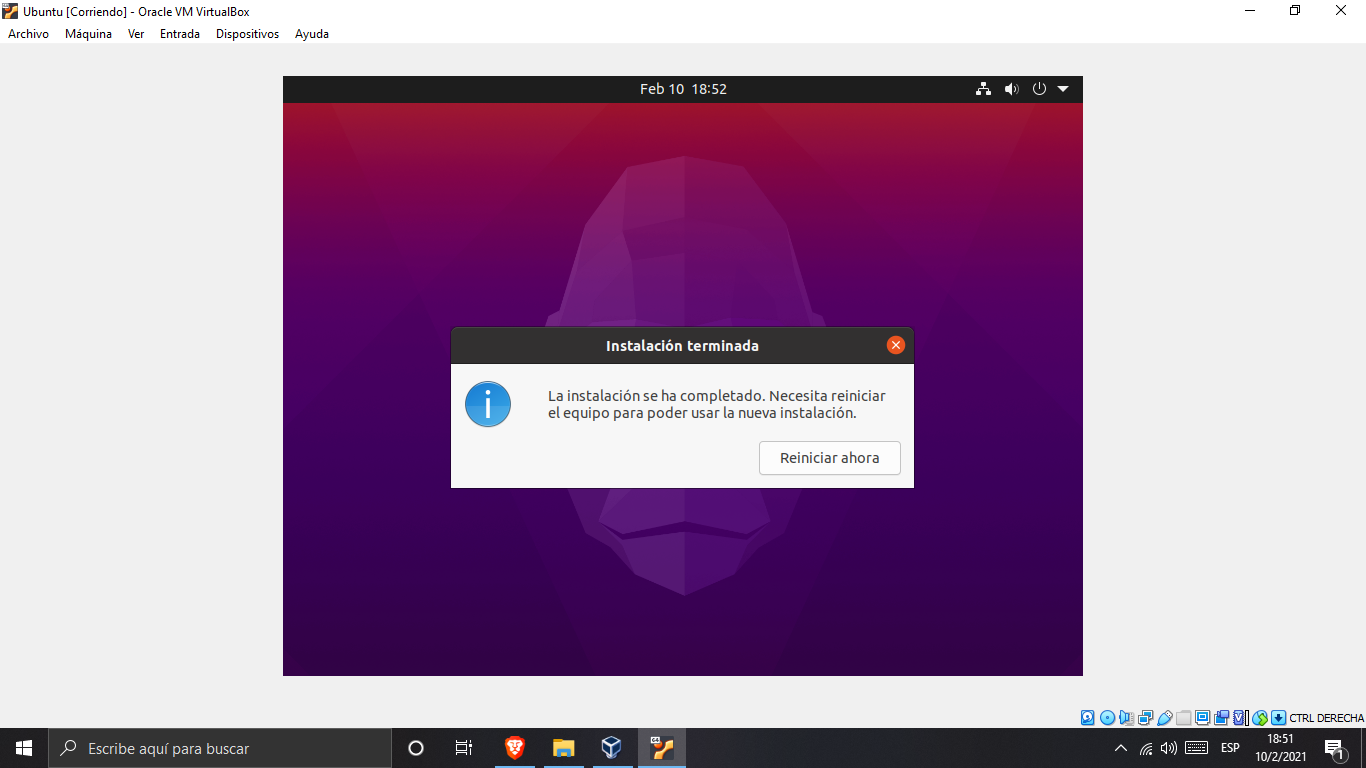Screen dimensions: 1366x768
Task: Launch Brave browser from taskbar
Action: click(x=515, y=748)
